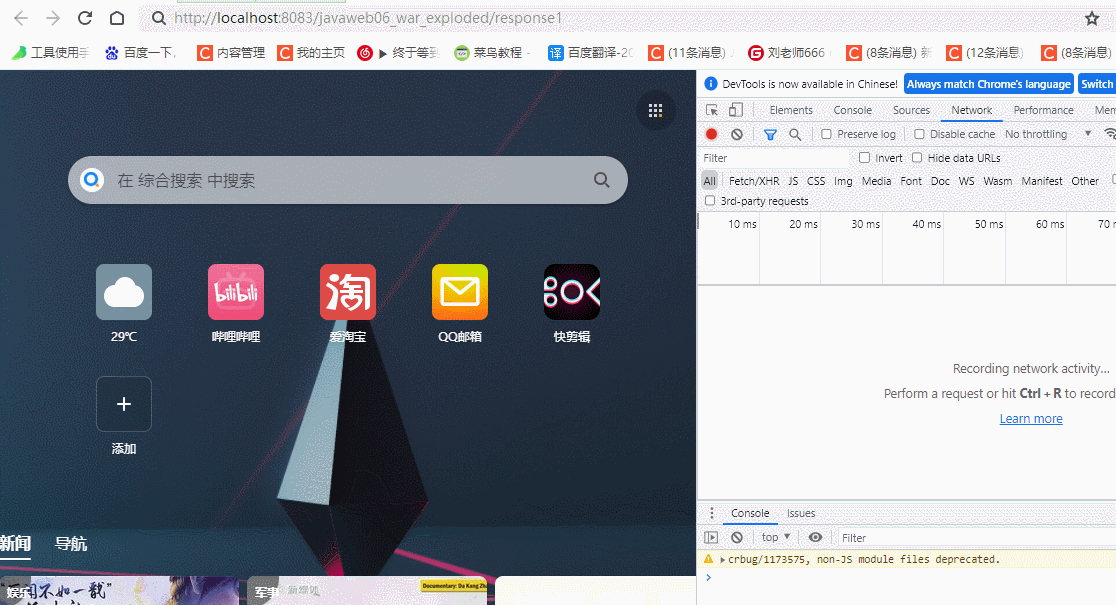
Task: Toggle the device toolbar icon
Action: pos(736,110)
